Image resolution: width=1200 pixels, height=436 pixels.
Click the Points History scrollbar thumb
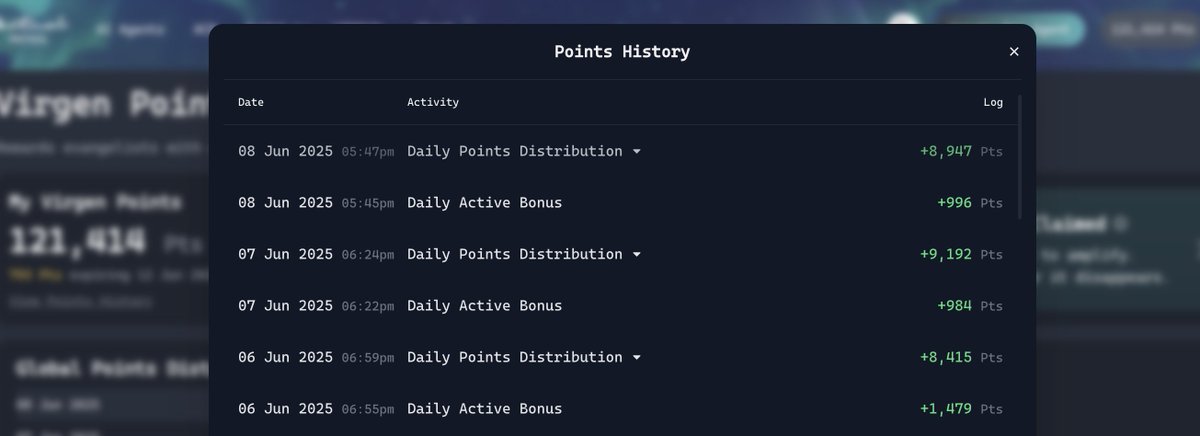(x=1020, y=157)
